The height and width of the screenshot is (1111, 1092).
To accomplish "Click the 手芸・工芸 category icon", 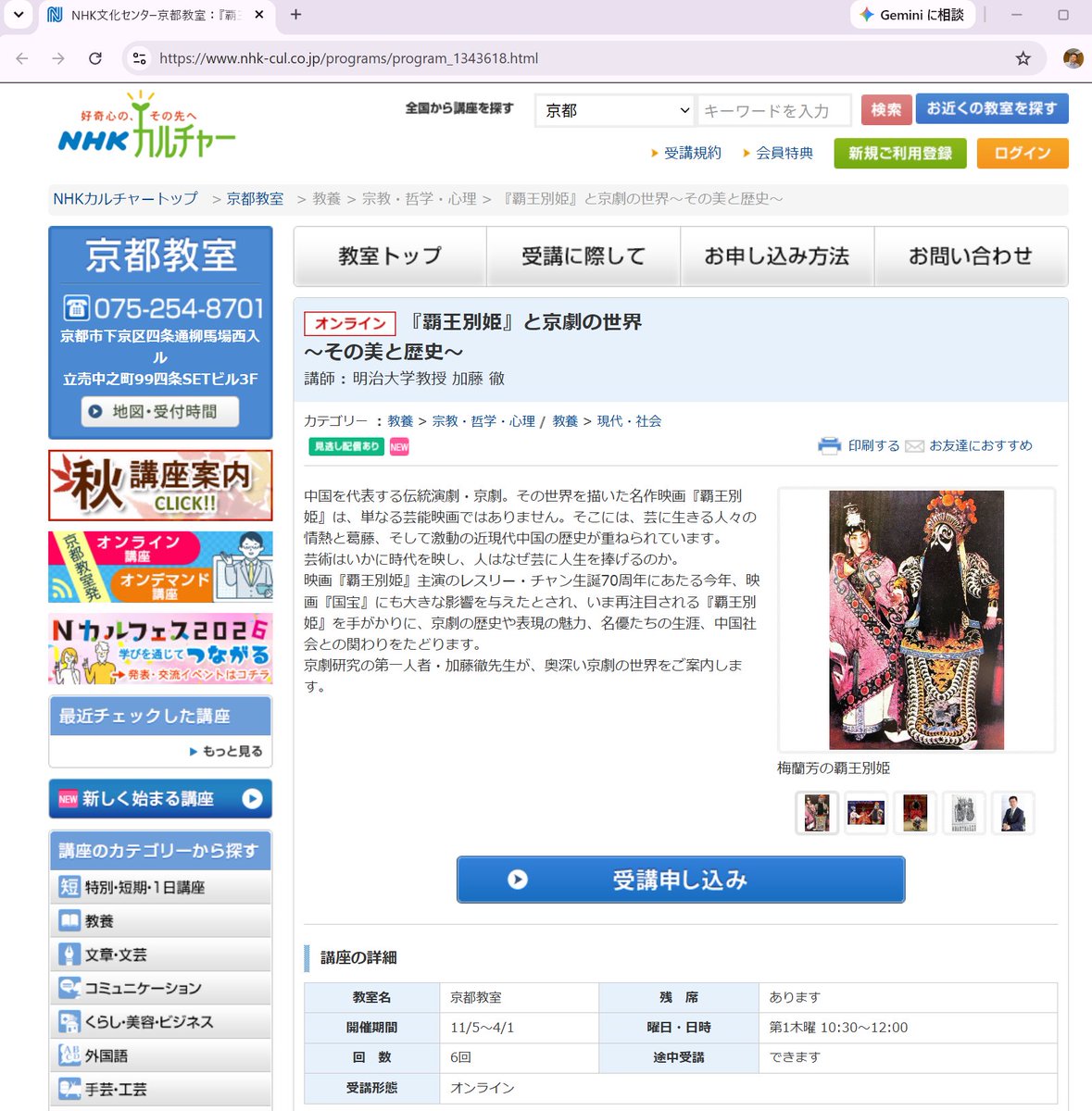I will (x=69, y=1089).
